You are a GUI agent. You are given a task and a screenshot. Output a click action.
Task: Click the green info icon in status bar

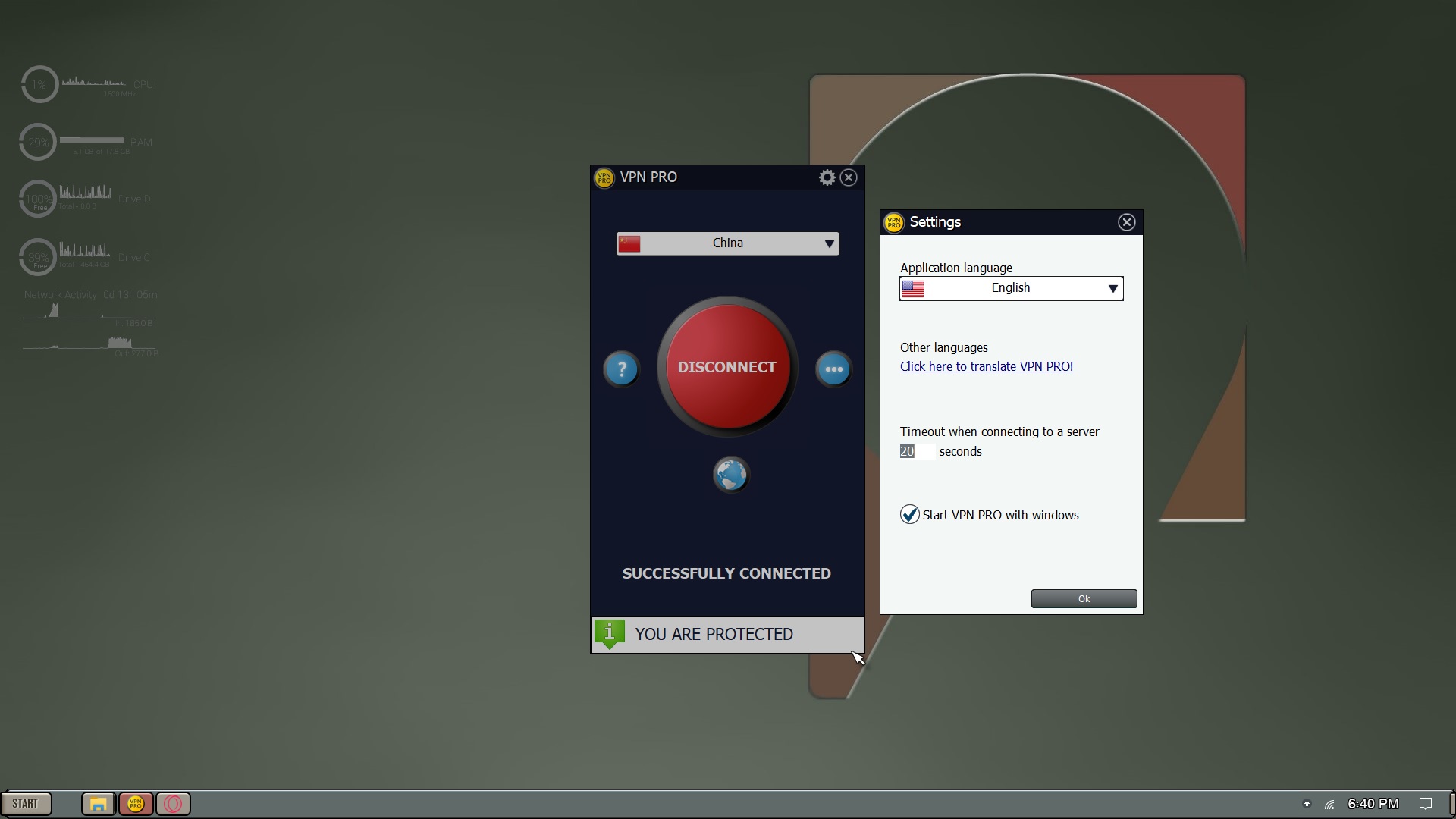click(x=610, y=634)
